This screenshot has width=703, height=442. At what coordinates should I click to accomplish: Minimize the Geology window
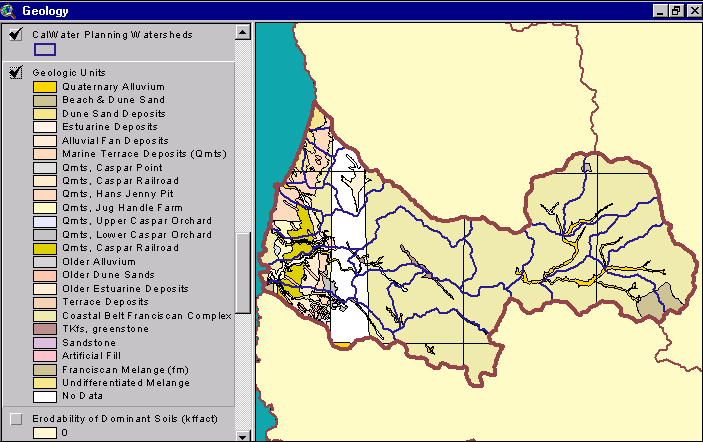click(x=660, y=11)
